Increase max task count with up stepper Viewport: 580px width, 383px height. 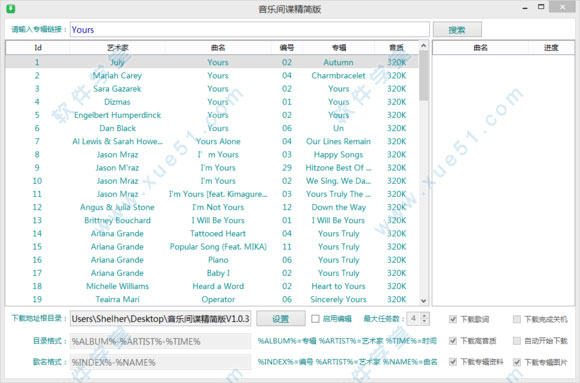coord(424,315)
